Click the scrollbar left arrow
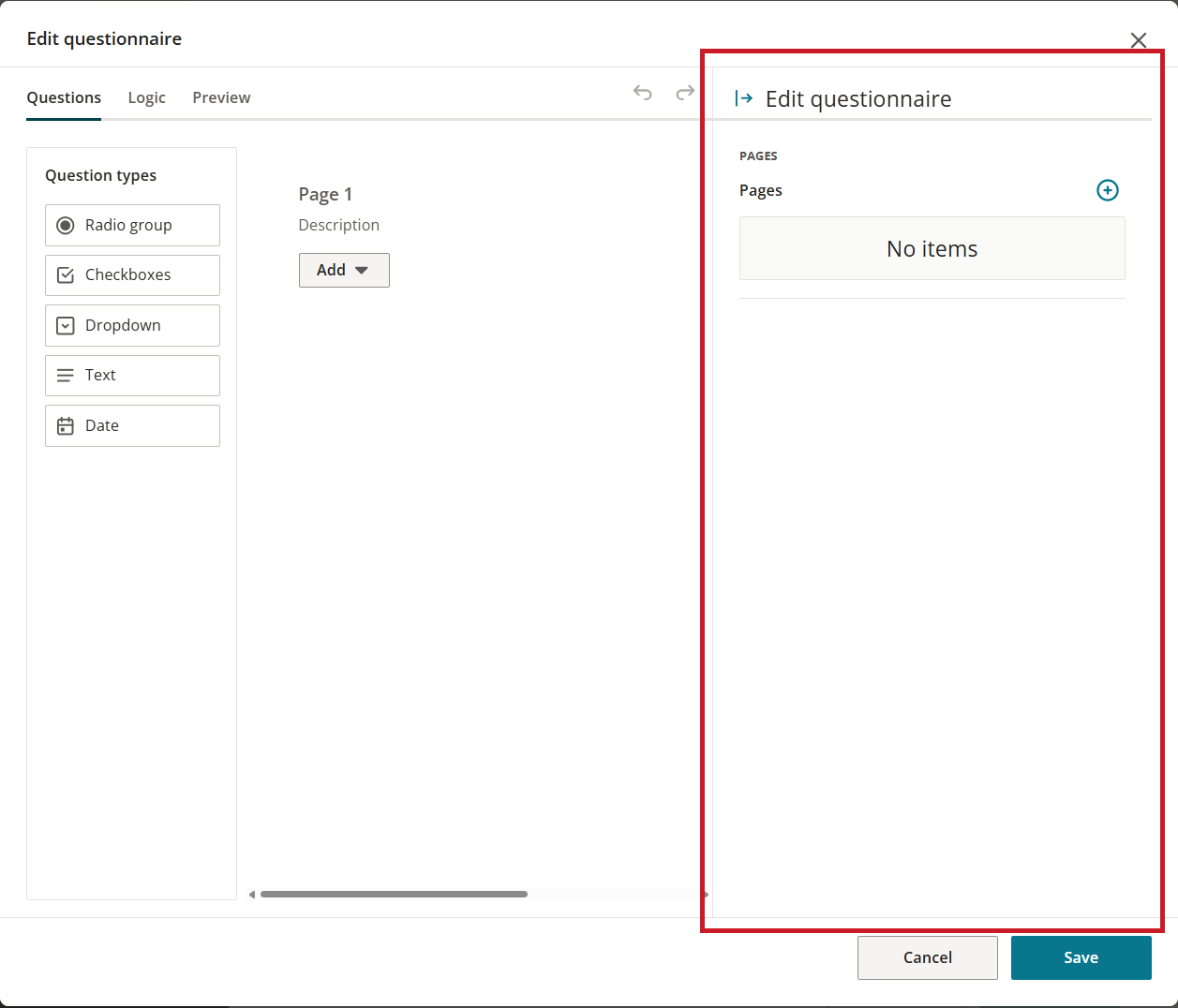 [x=252, y=895]
